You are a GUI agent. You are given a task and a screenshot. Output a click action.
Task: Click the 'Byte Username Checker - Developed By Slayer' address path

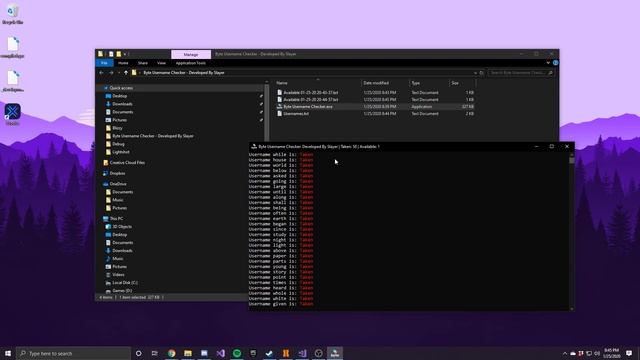pos(184,73)
